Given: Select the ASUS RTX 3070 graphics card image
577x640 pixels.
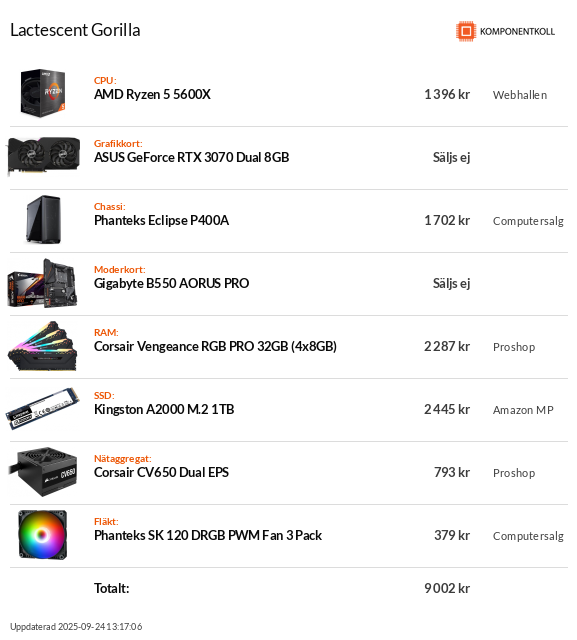Looking at the screenshot, I should (x=43, y=156).
